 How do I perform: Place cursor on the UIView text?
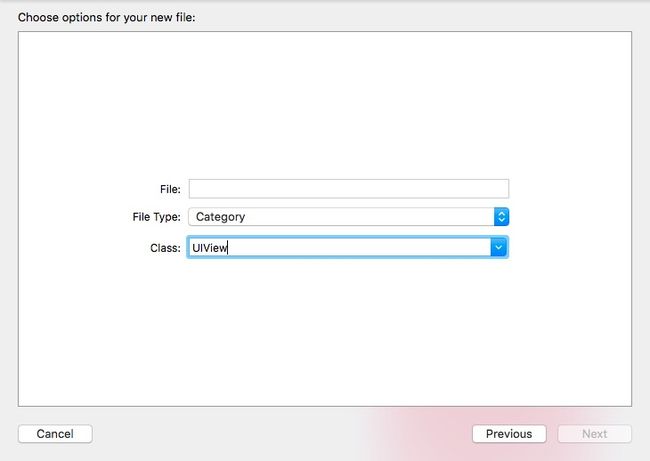[x=209, y=247]
